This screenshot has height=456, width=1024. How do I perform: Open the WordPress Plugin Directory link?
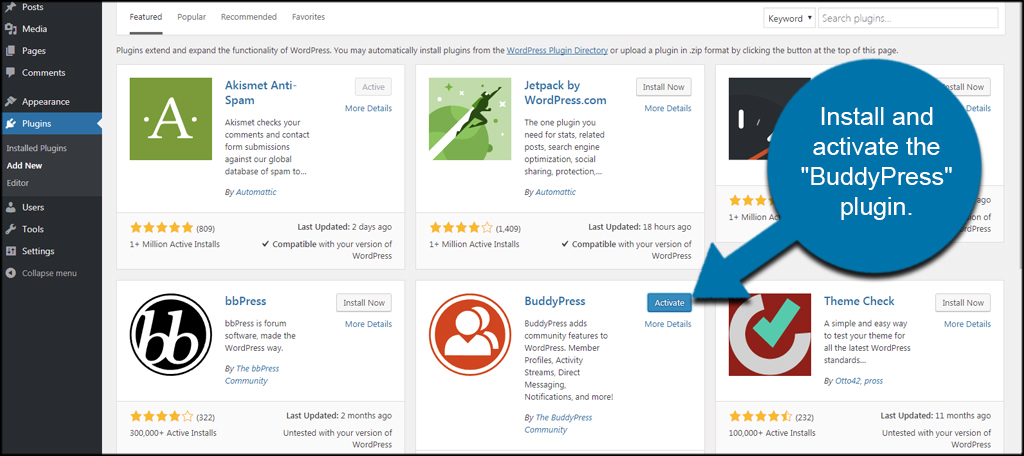[557, 50]
